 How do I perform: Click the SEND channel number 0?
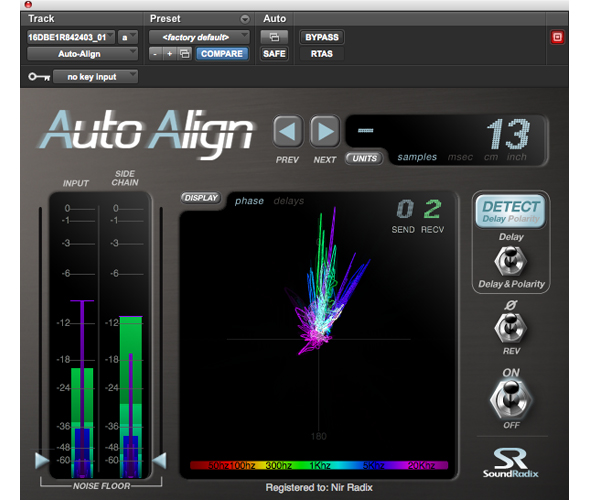tap(404, 209)
